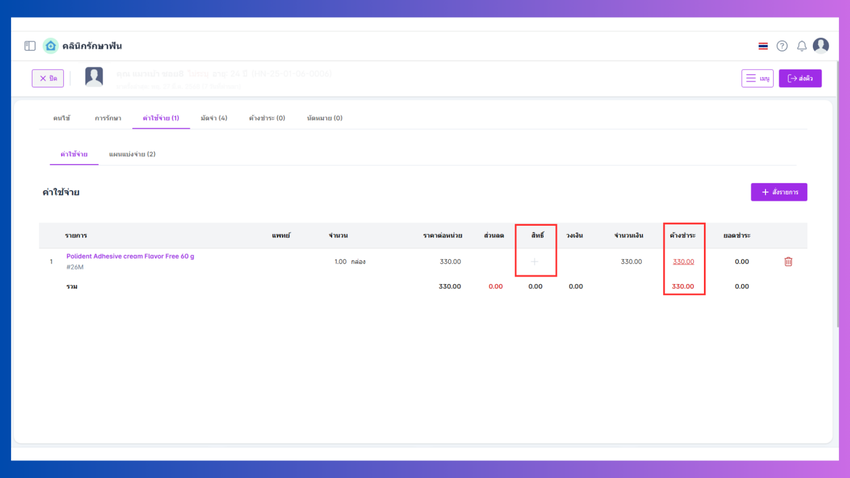
Task: Click the จำนวนเงิน column header
Action: [x=628, y=236]
